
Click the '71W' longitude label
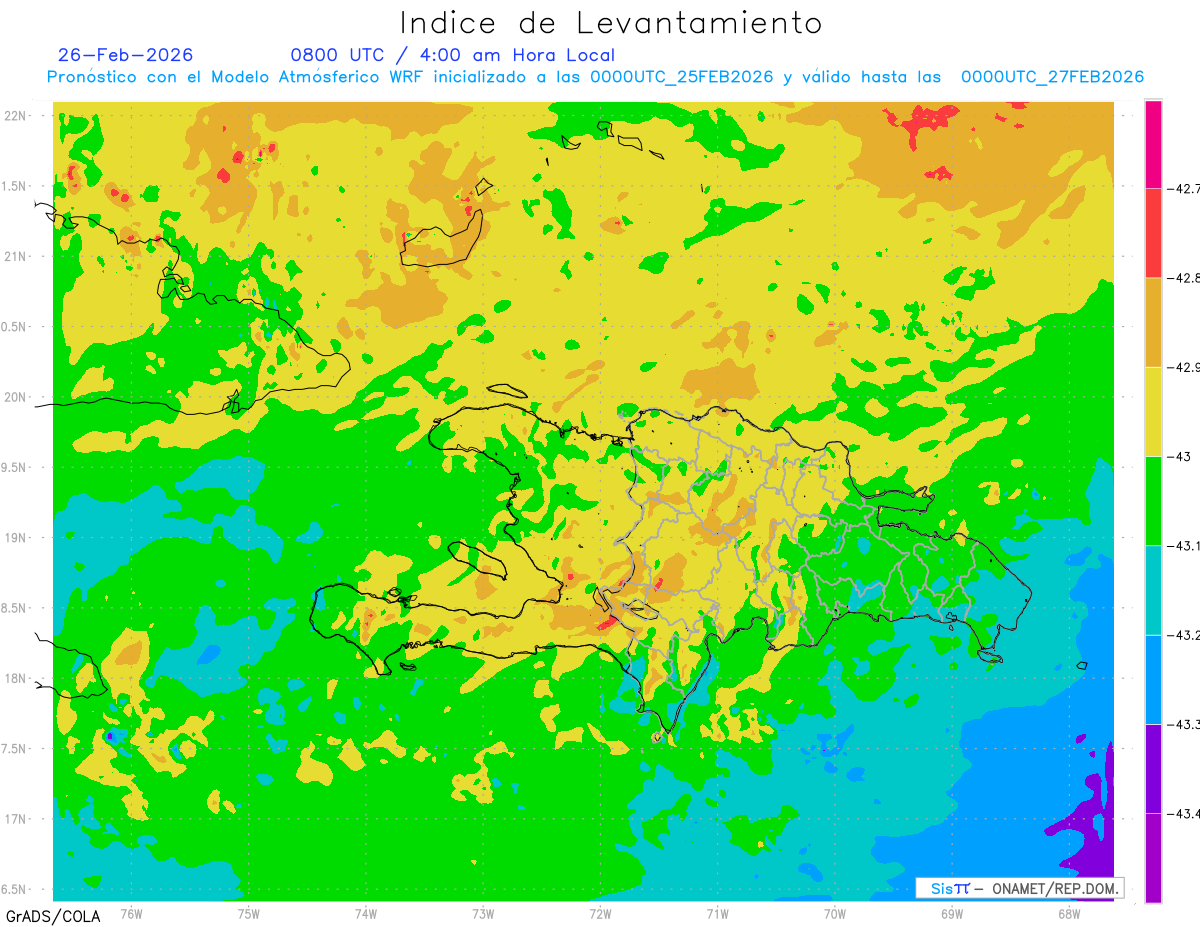pyautogui.click(x=717, y=913)
